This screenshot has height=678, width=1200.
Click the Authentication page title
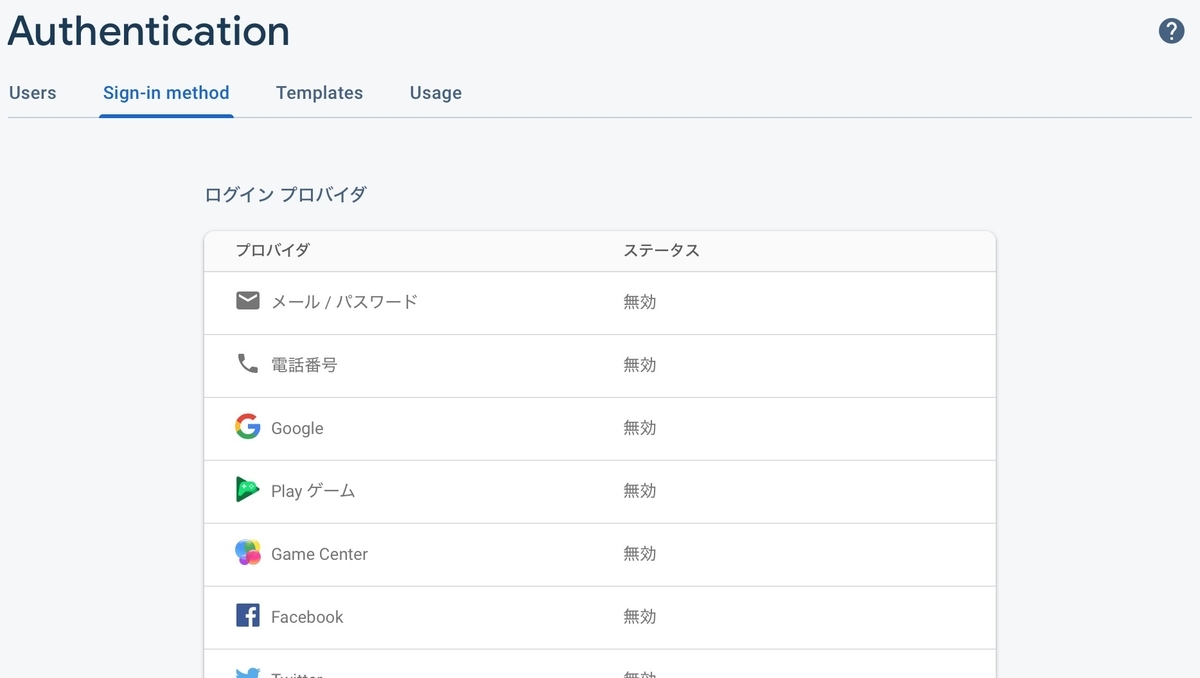[x=148, y=32]
